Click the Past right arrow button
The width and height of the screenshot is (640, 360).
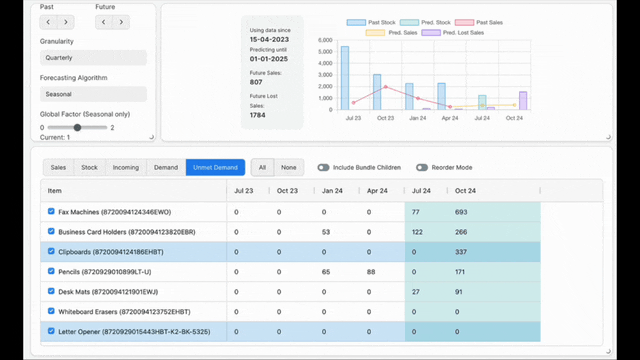point(66,22)
